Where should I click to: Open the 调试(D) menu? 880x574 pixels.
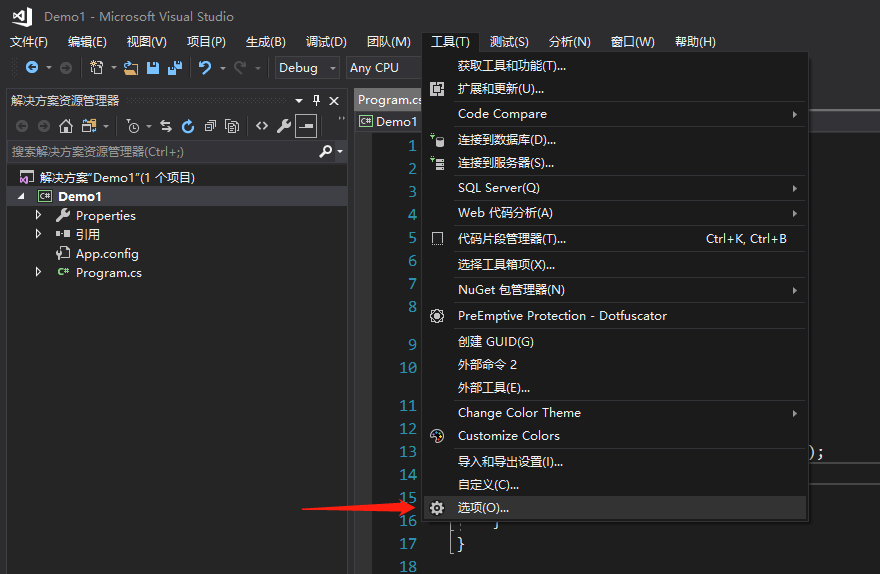point(326,42)
